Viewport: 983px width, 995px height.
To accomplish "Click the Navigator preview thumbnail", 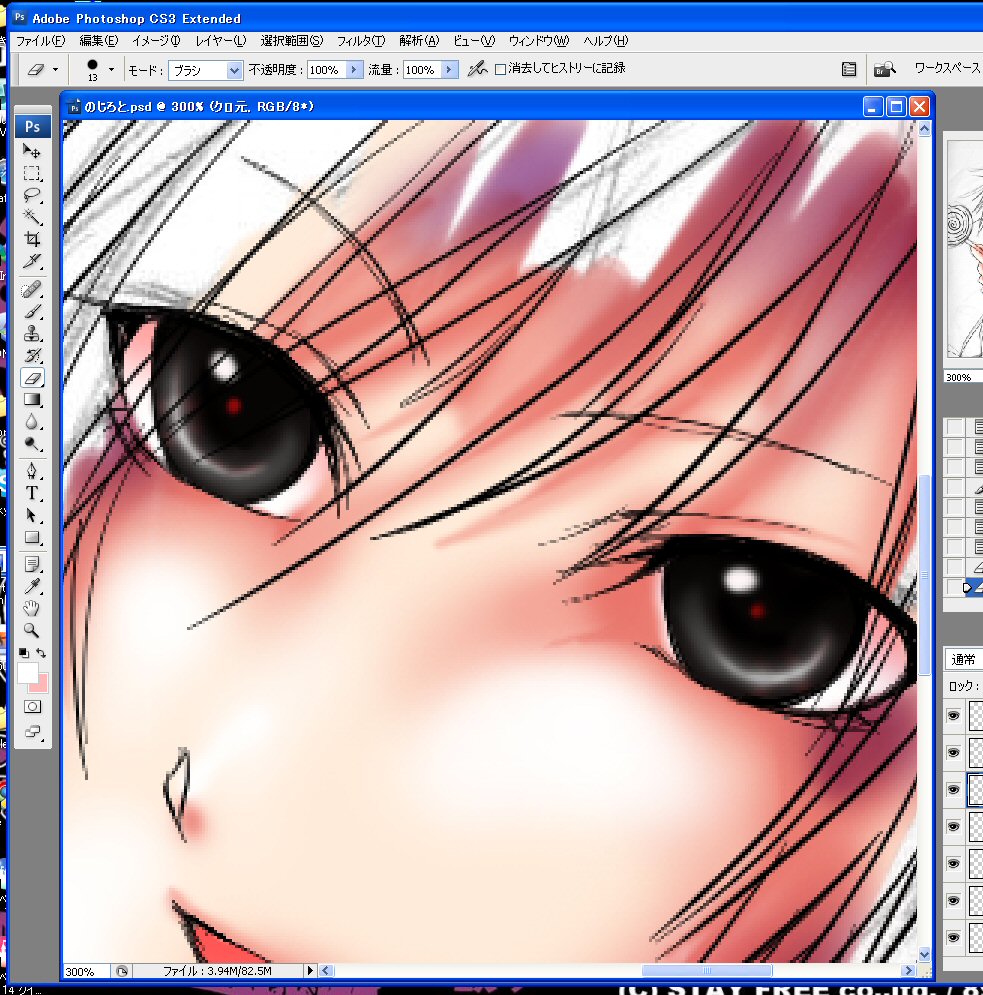I will point(965,250).
